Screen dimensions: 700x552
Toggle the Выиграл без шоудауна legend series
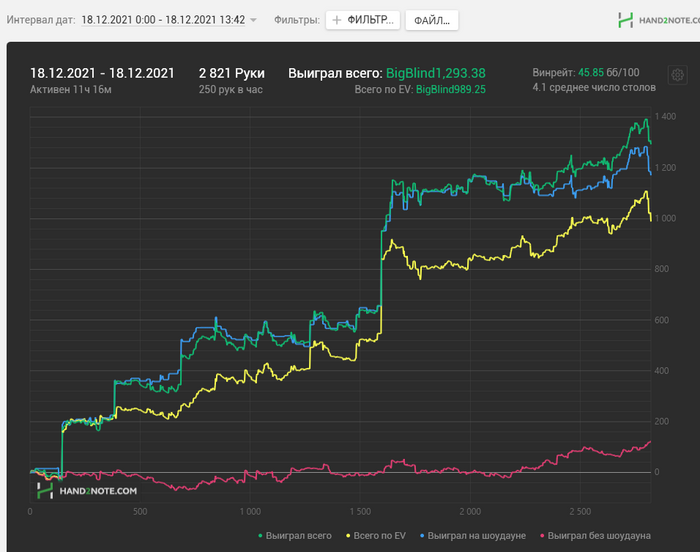(595, 535)
